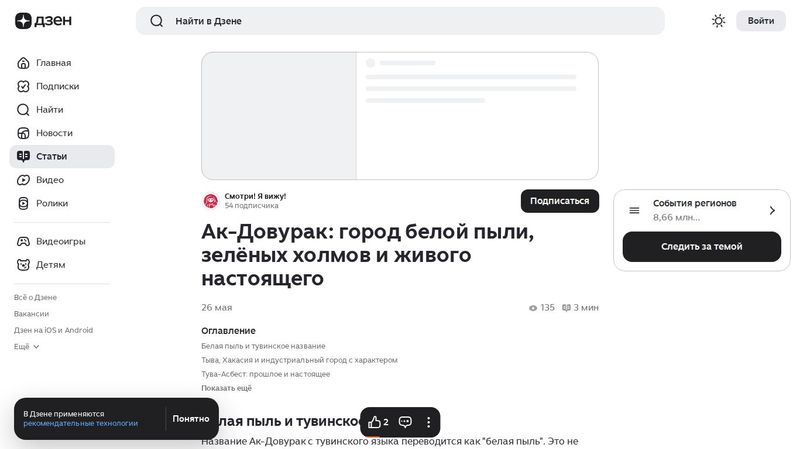The image size is (800, 449).
Task: Expand the Ещё menu in sidebar
Action: click(x=26, y=346)
